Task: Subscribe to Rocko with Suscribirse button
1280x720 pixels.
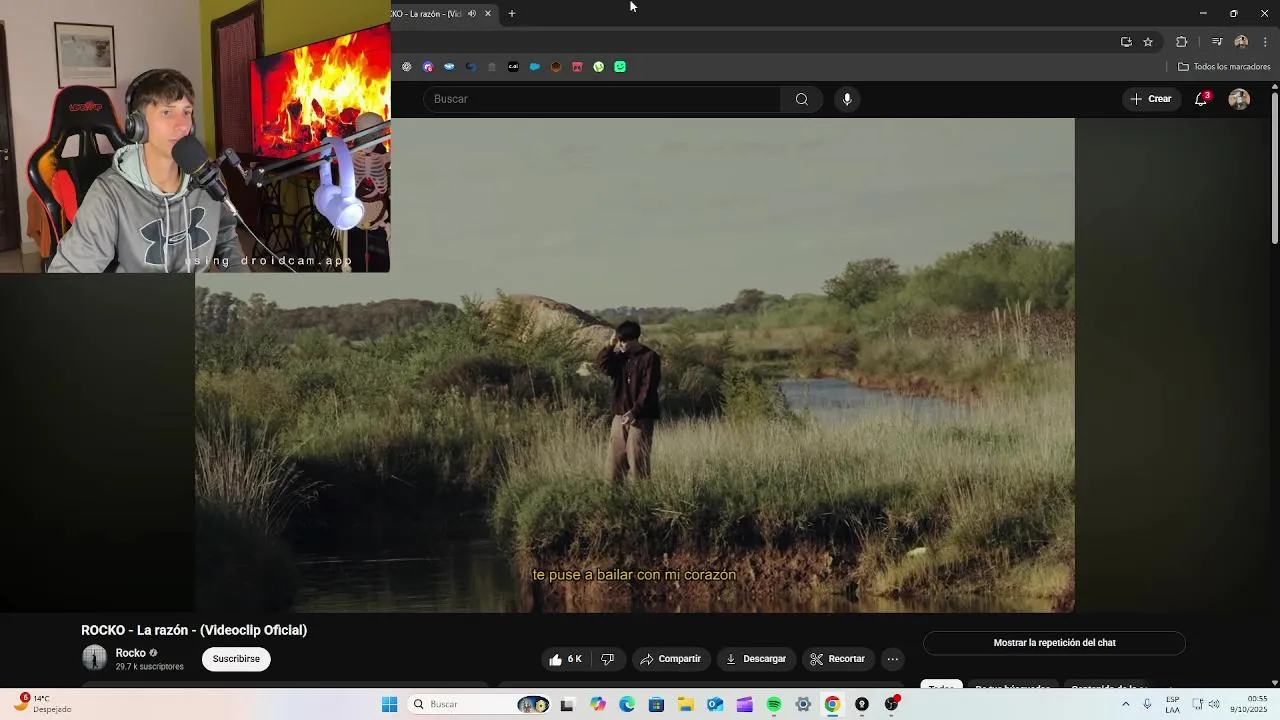Action: tap(236, 659)
